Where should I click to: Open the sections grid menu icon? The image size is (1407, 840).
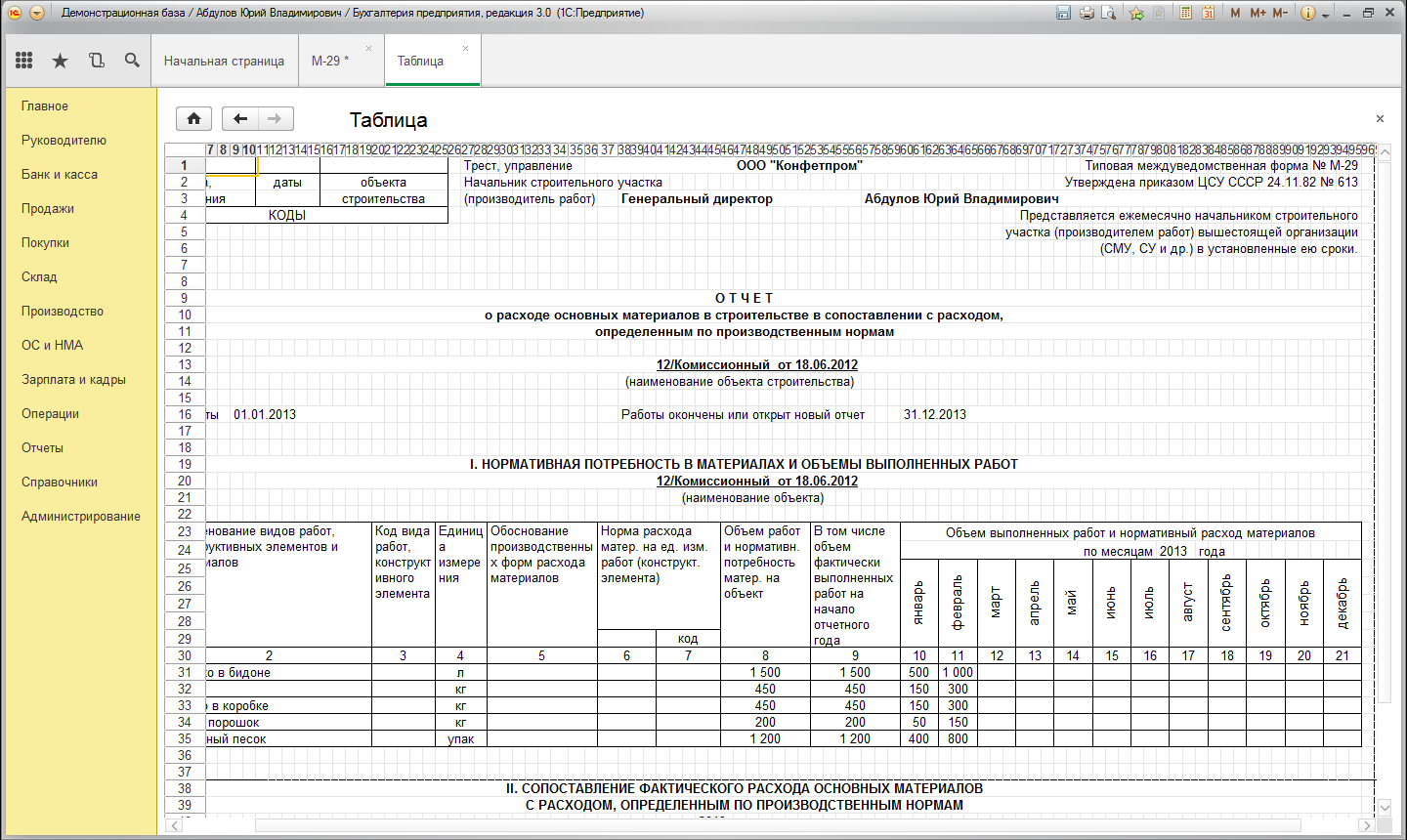23,61
